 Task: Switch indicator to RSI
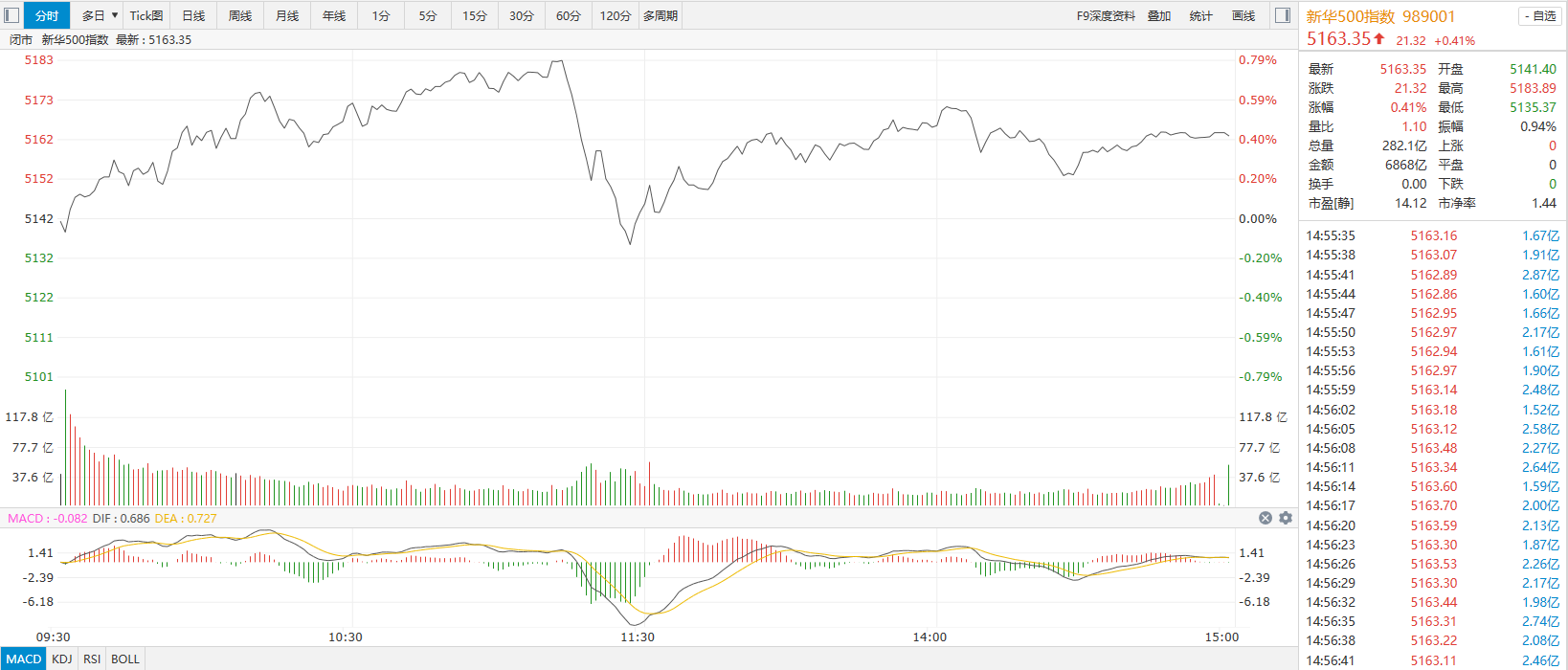click(x=92, y=659)
